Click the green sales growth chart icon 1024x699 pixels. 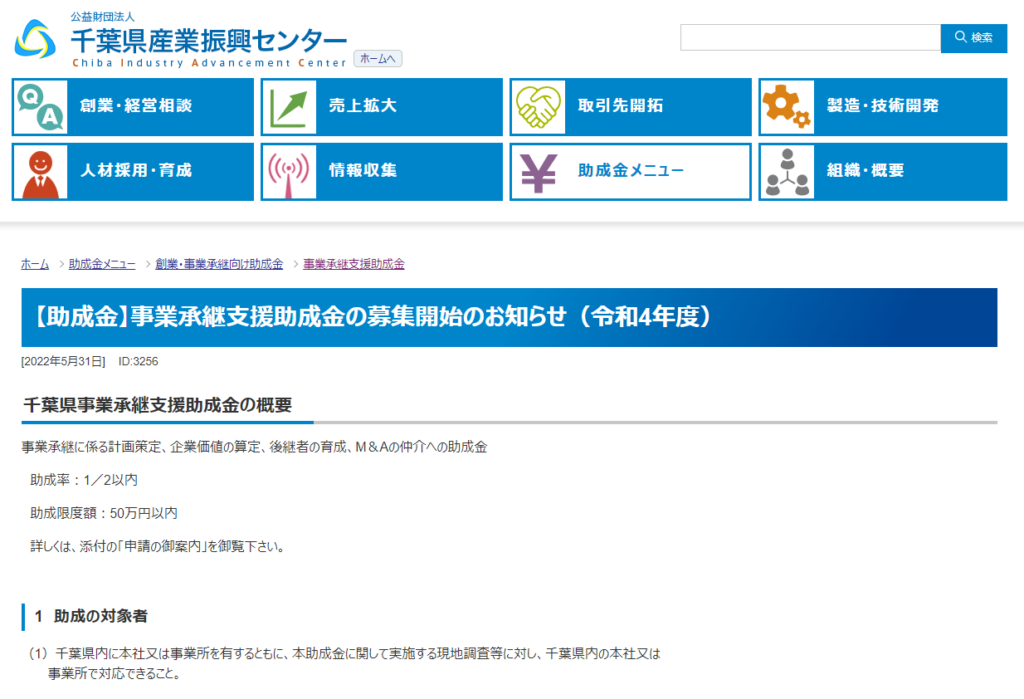[290, 107]
